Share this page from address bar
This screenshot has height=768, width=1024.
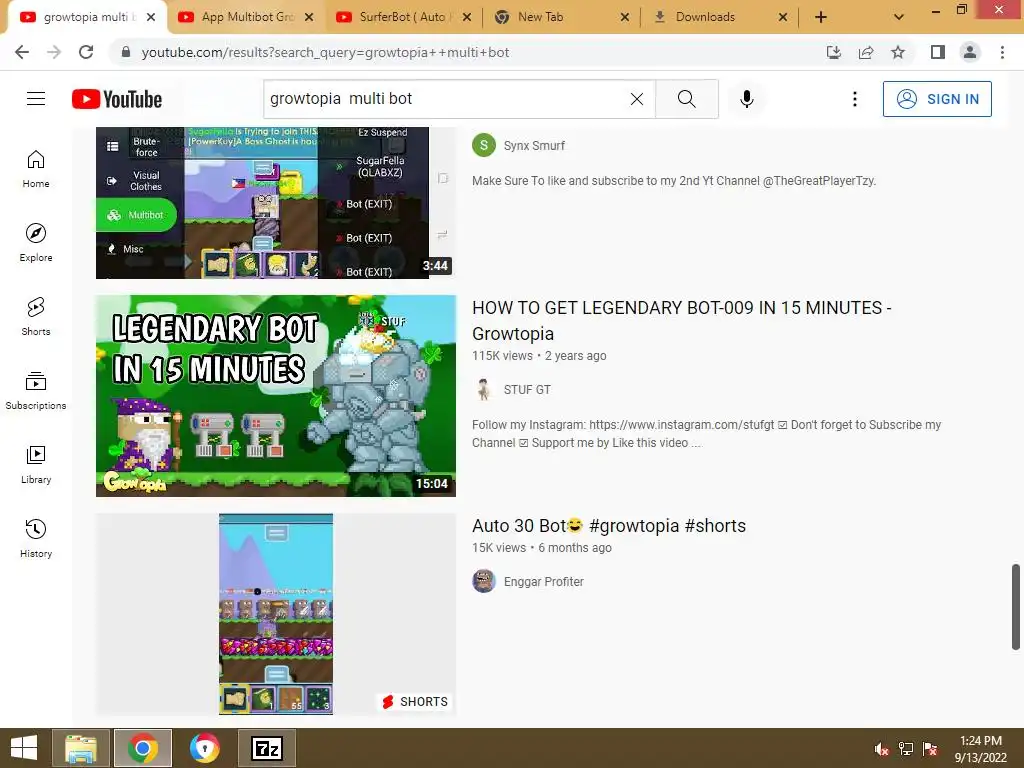[866, 52]
